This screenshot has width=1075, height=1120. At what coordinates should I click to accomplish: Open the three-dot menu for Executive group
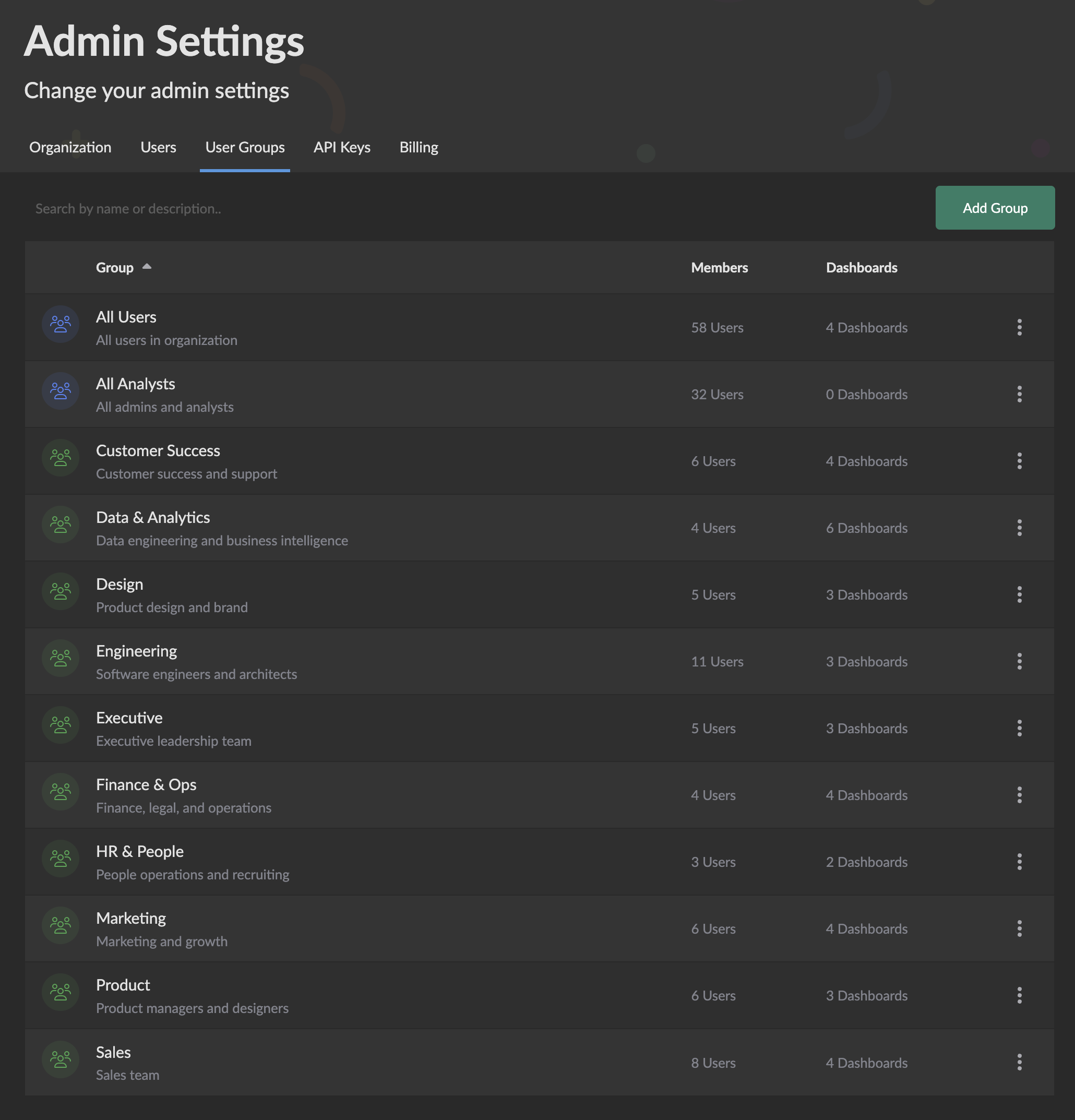pyautogui.click(x=1020, y=728)
